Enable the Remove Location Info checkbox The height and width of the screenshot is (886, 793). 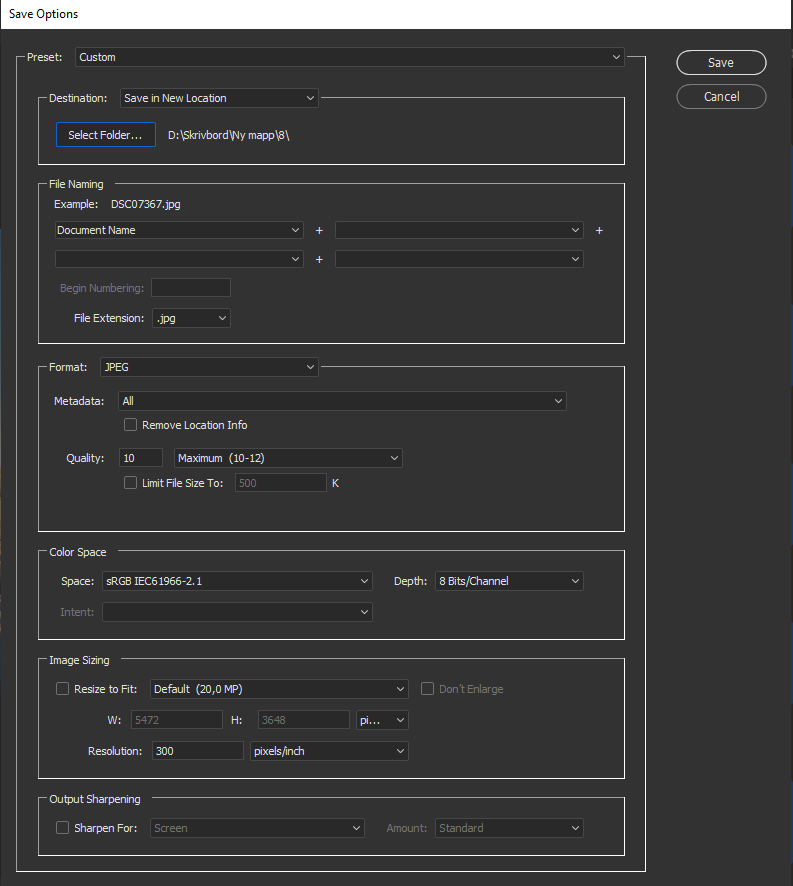point(131,424)
